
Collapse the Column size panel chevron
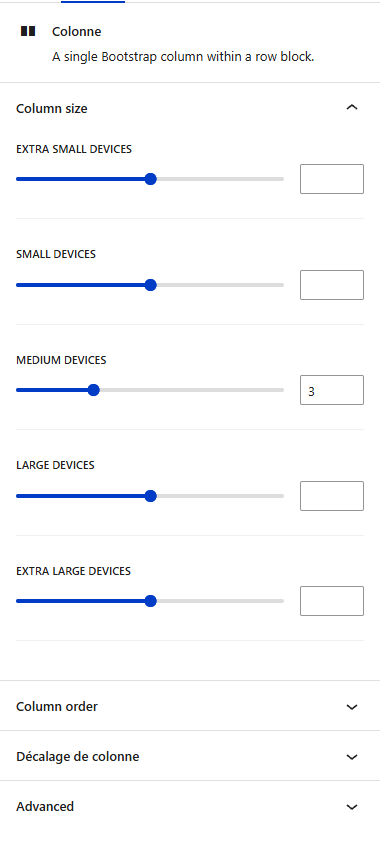[352, 108]
